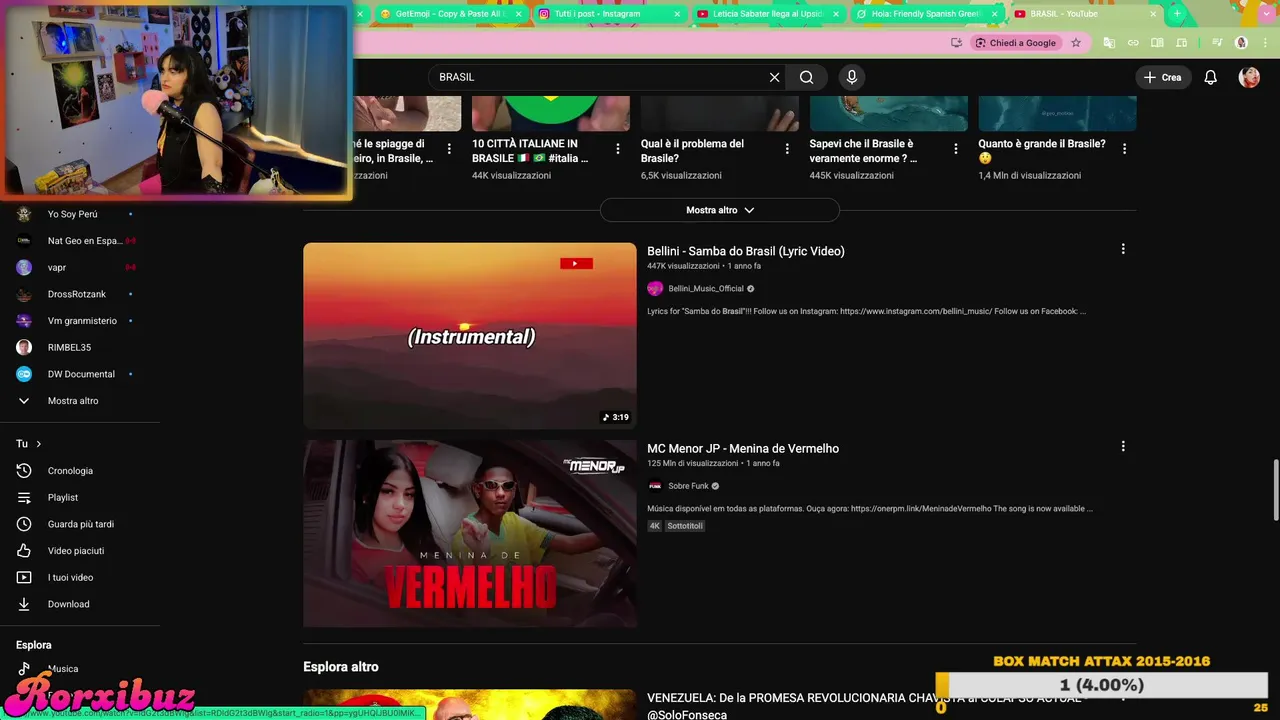
Task: Open options for 10 CITTÀ ITALIANE video
Action: (618, 149)
